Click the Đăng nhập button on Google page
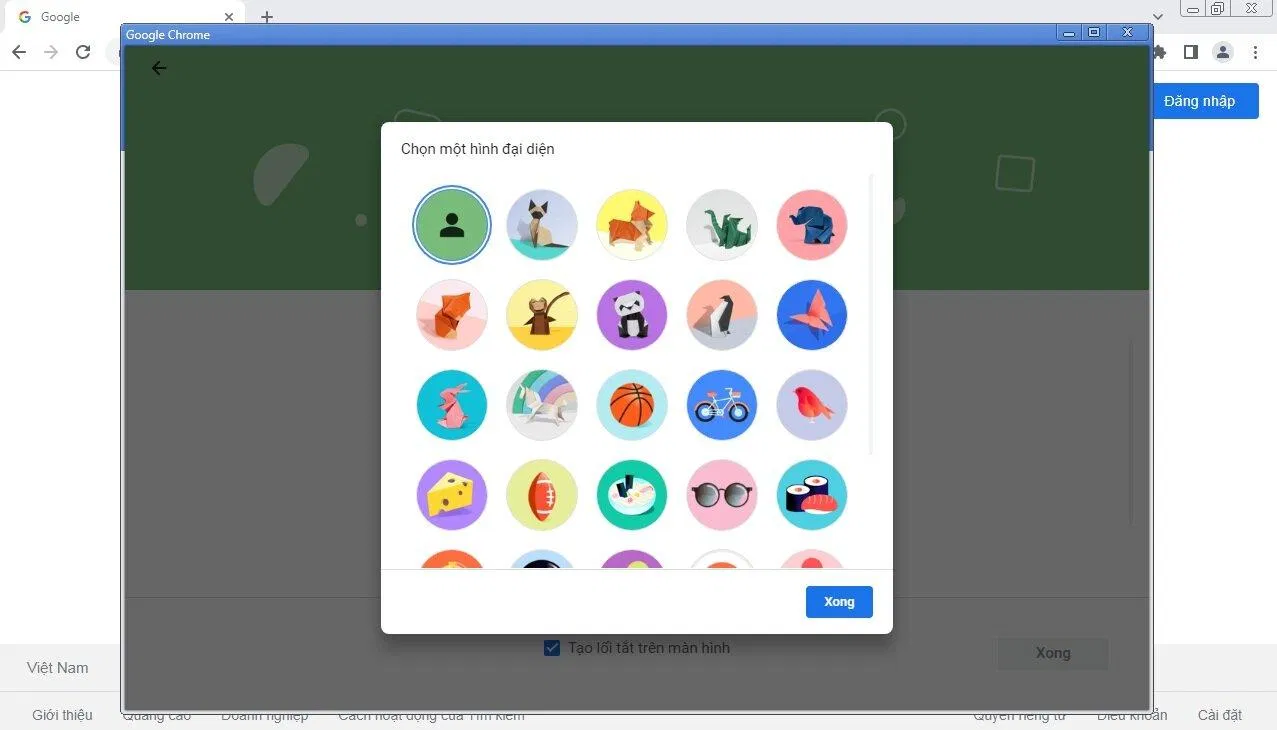 pos(1199,101)
